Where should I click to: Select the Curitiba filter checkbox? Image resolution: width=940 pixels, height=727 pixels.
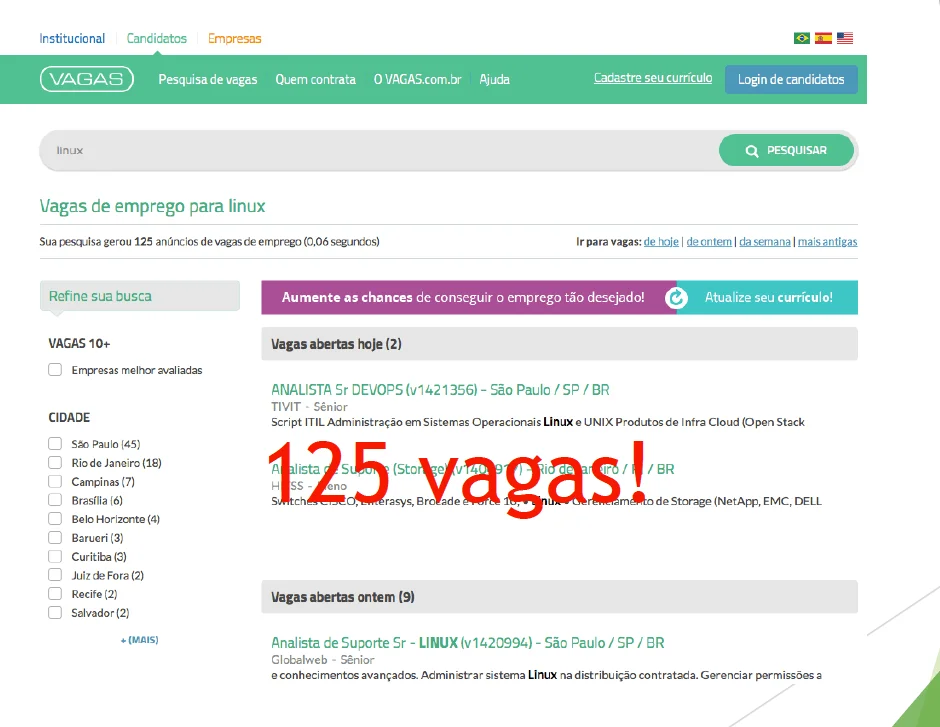(55, 557)
